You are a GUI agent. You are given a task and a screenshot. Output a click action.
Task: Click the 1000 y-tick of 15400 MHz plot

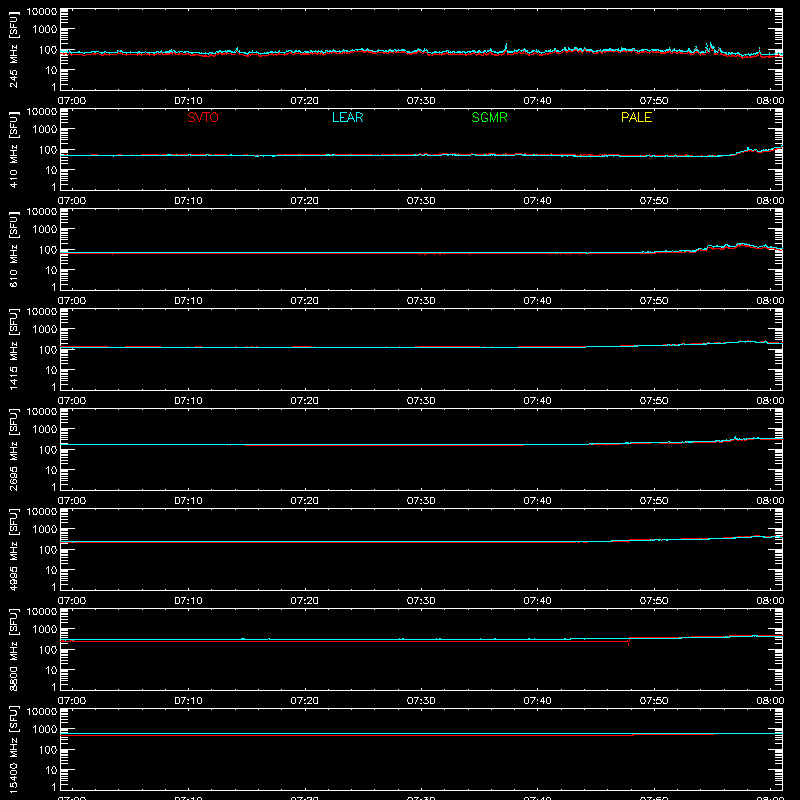[x=45, y=729]
